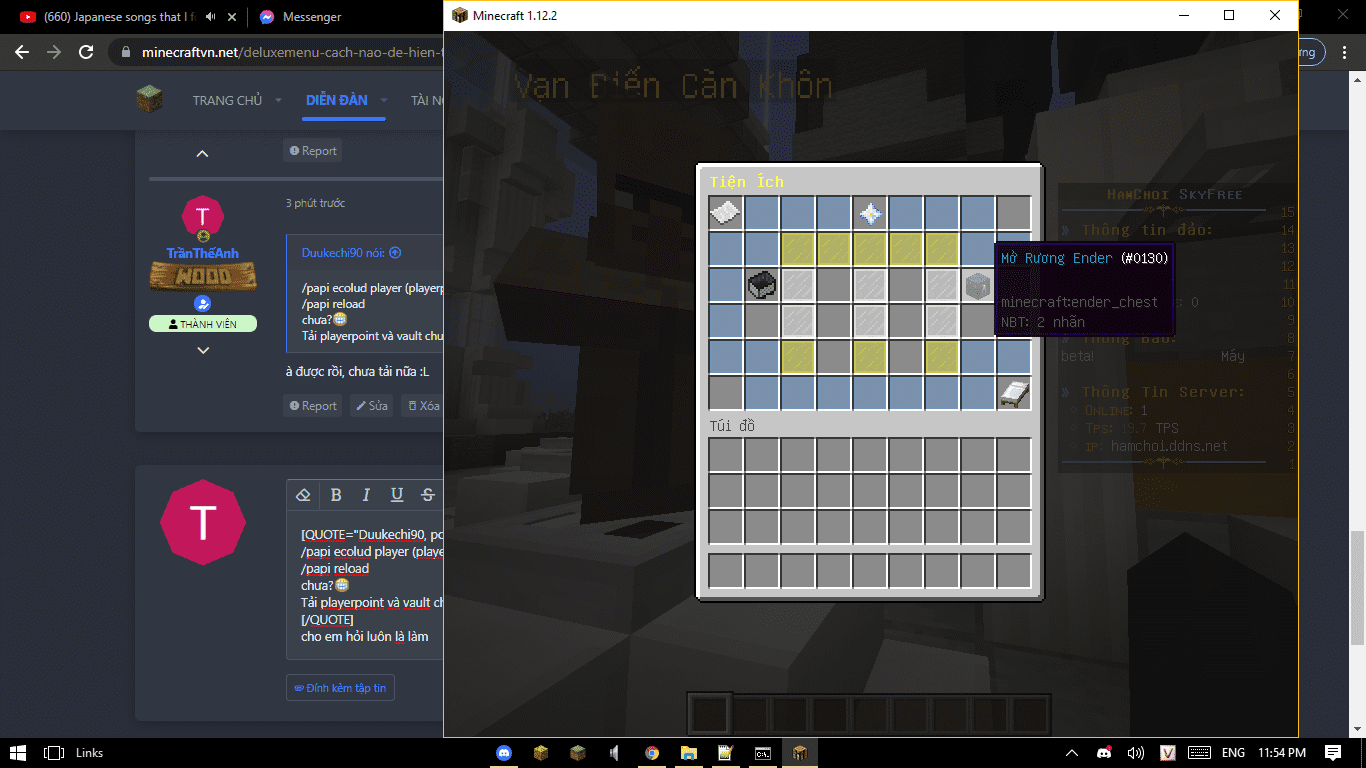
Task: Open the TRANG CHỦ nav item
Action: [227, 100]
